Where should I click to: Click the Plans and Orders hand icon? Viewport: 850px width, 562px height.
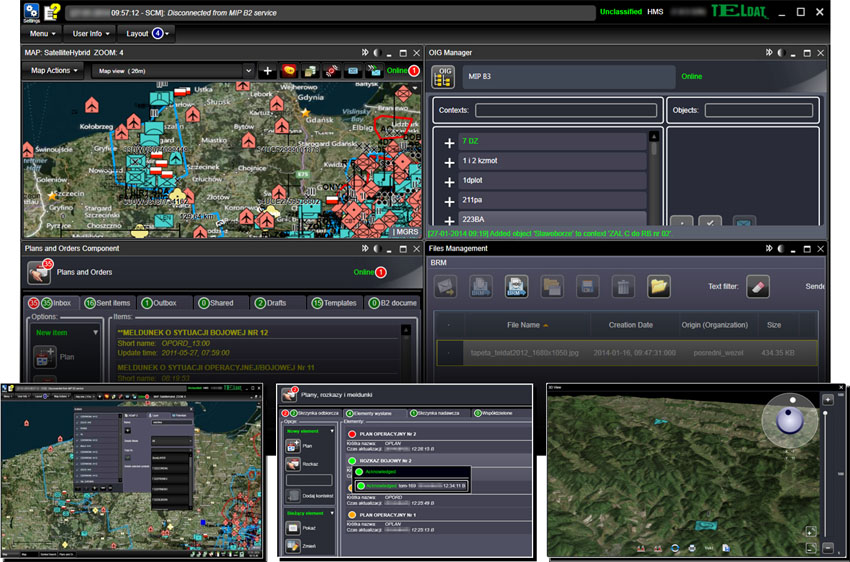[39, 273]
